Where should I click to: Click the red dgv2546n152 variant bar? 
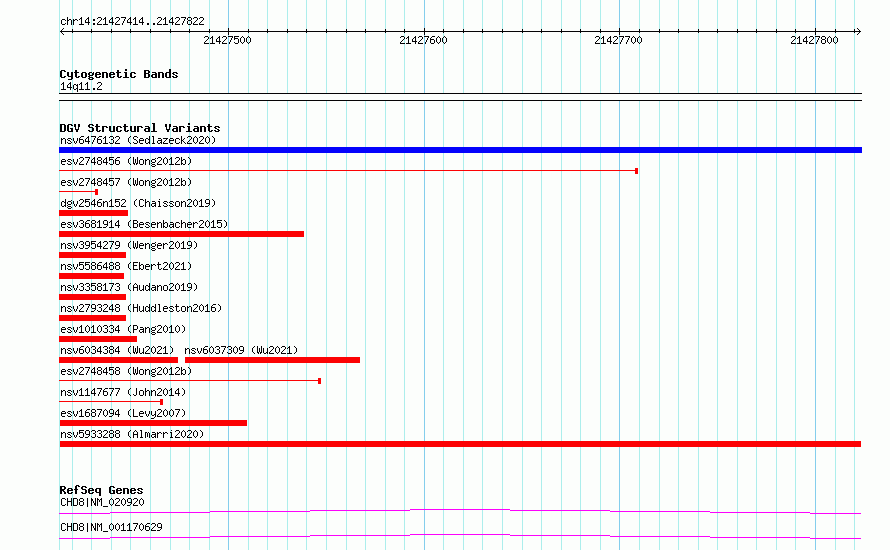(94, 213)
